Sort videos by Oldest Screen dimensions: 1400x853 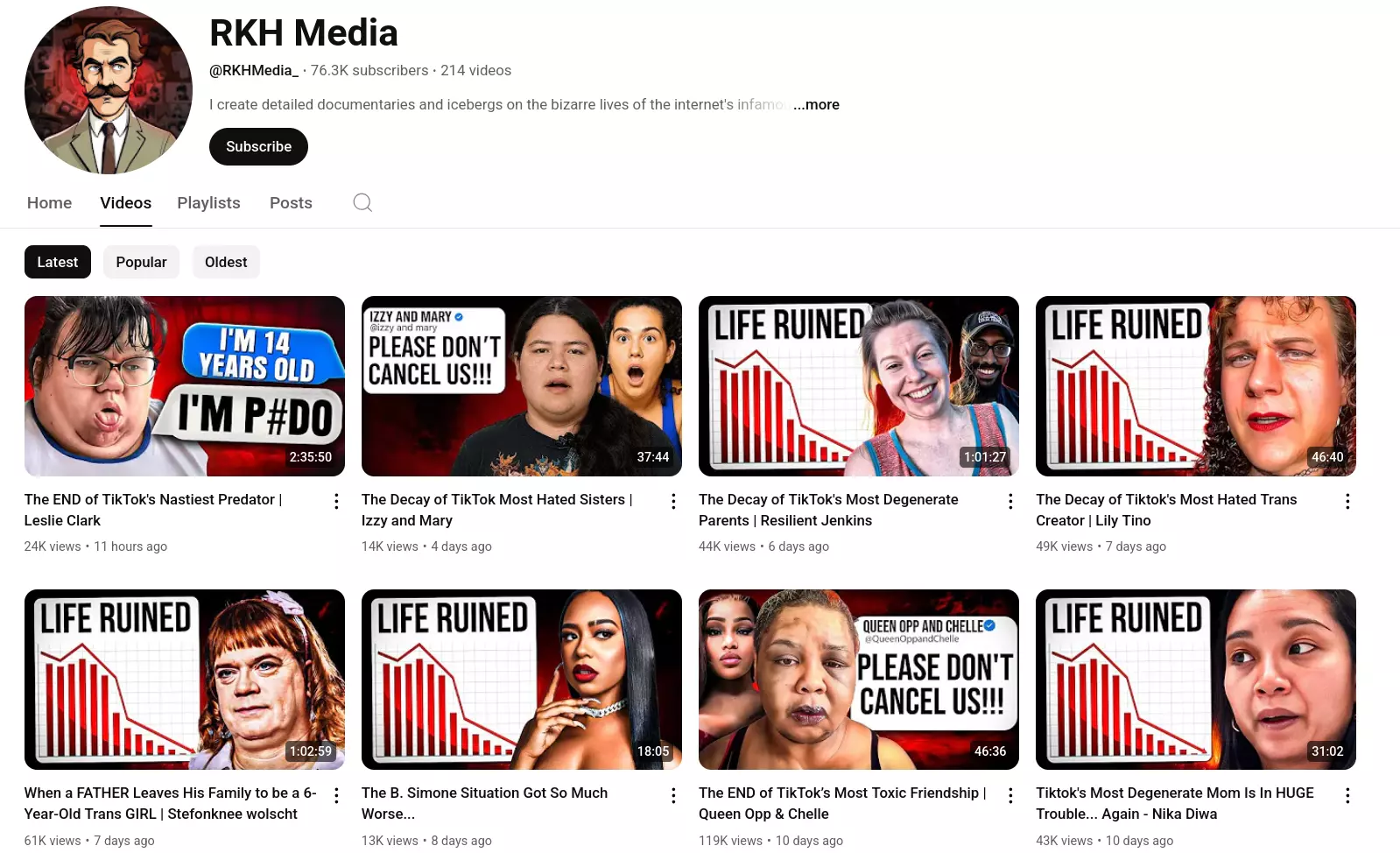point(226,262)
